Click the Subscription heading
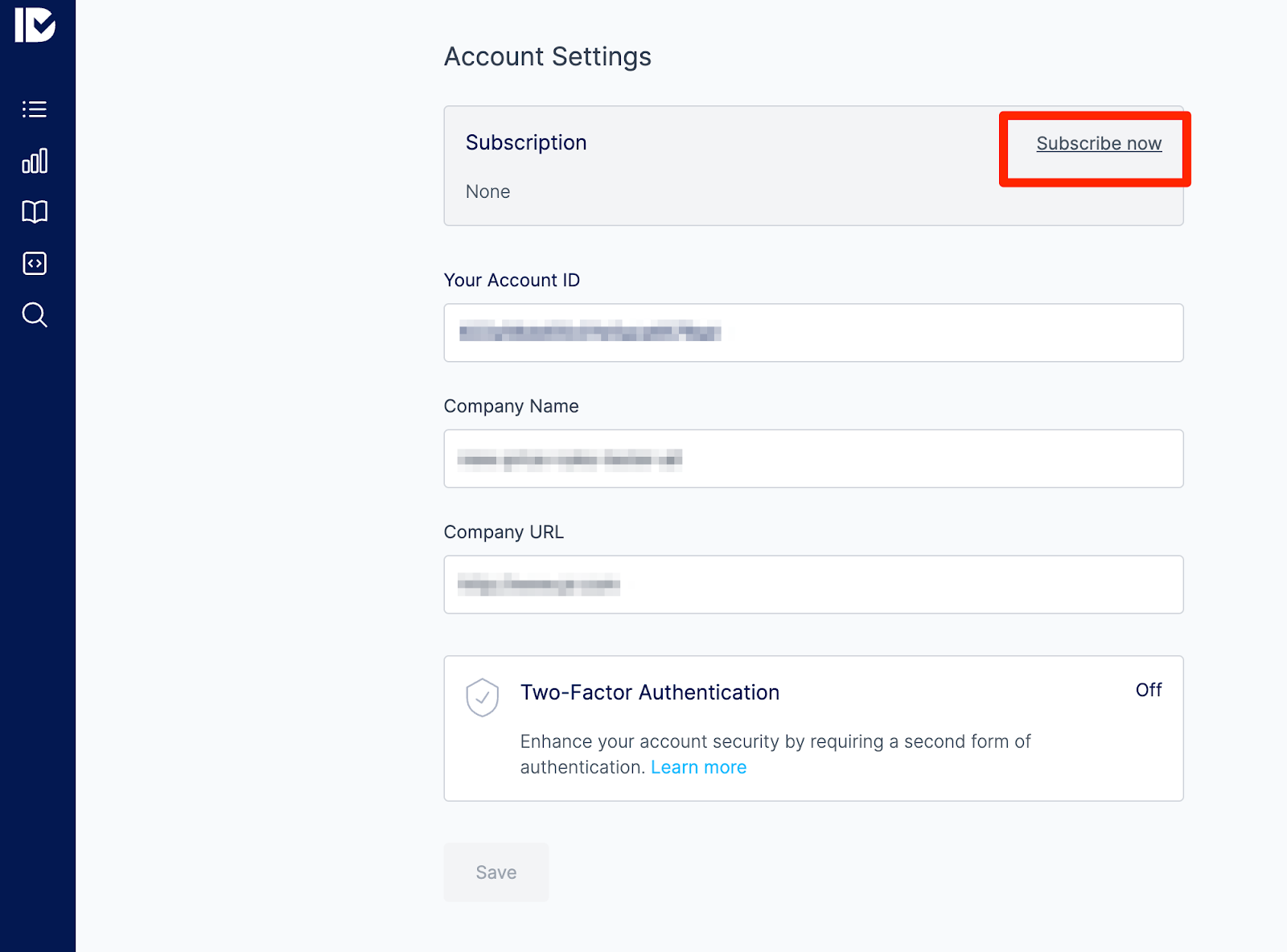This screenshot has height=952, width=1287. 526,143
